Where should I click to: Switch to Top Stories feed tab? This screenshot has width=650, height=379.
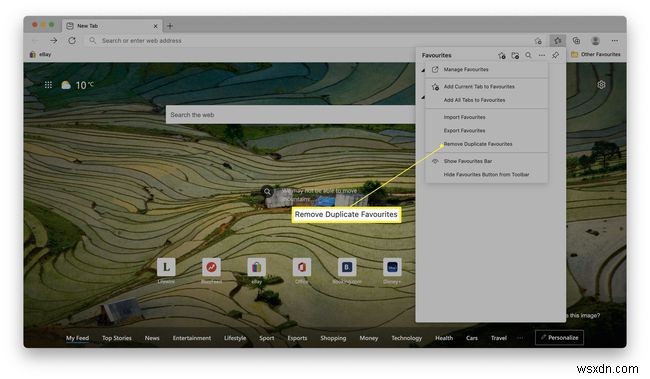tap(117, 338)
